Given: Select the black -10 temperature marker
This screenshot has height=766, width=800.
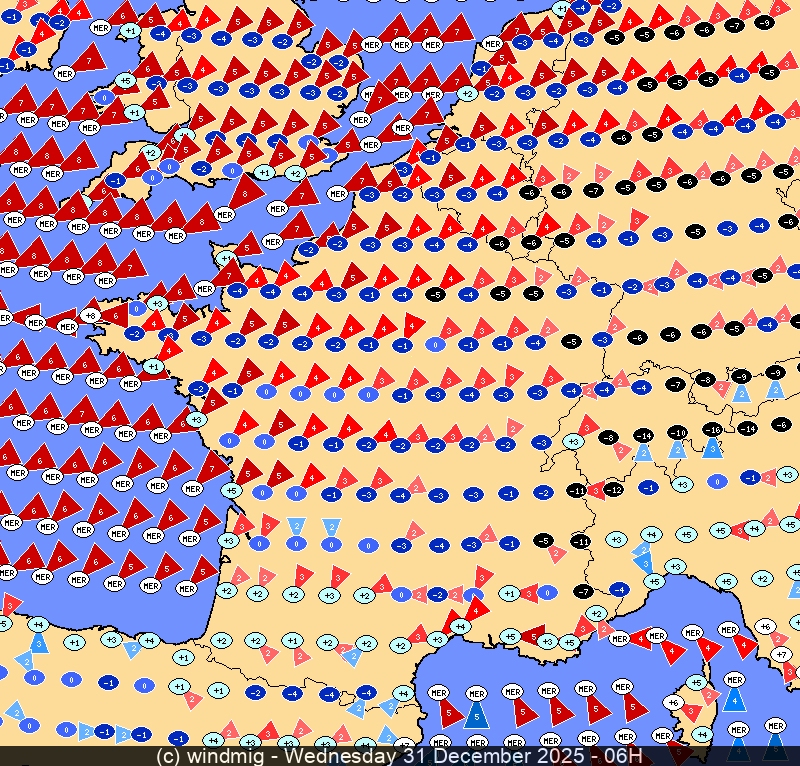Looking at the screenshot, I should pyautogui.click(x=677, y=432).
